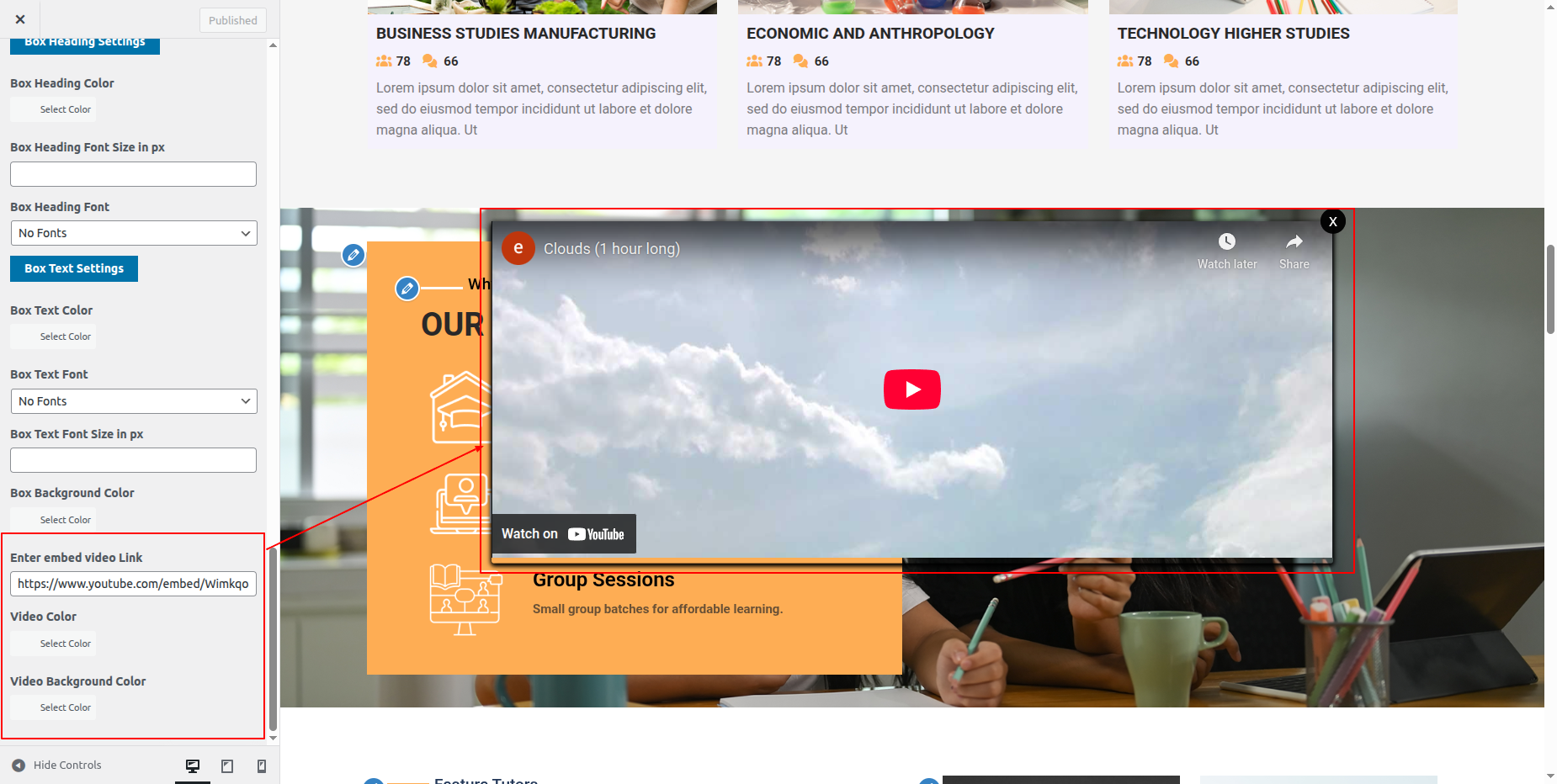Click the edit pencil shortcut beside OUR heading
This screenshot has width=1557, height=784.
coord(407,289)
